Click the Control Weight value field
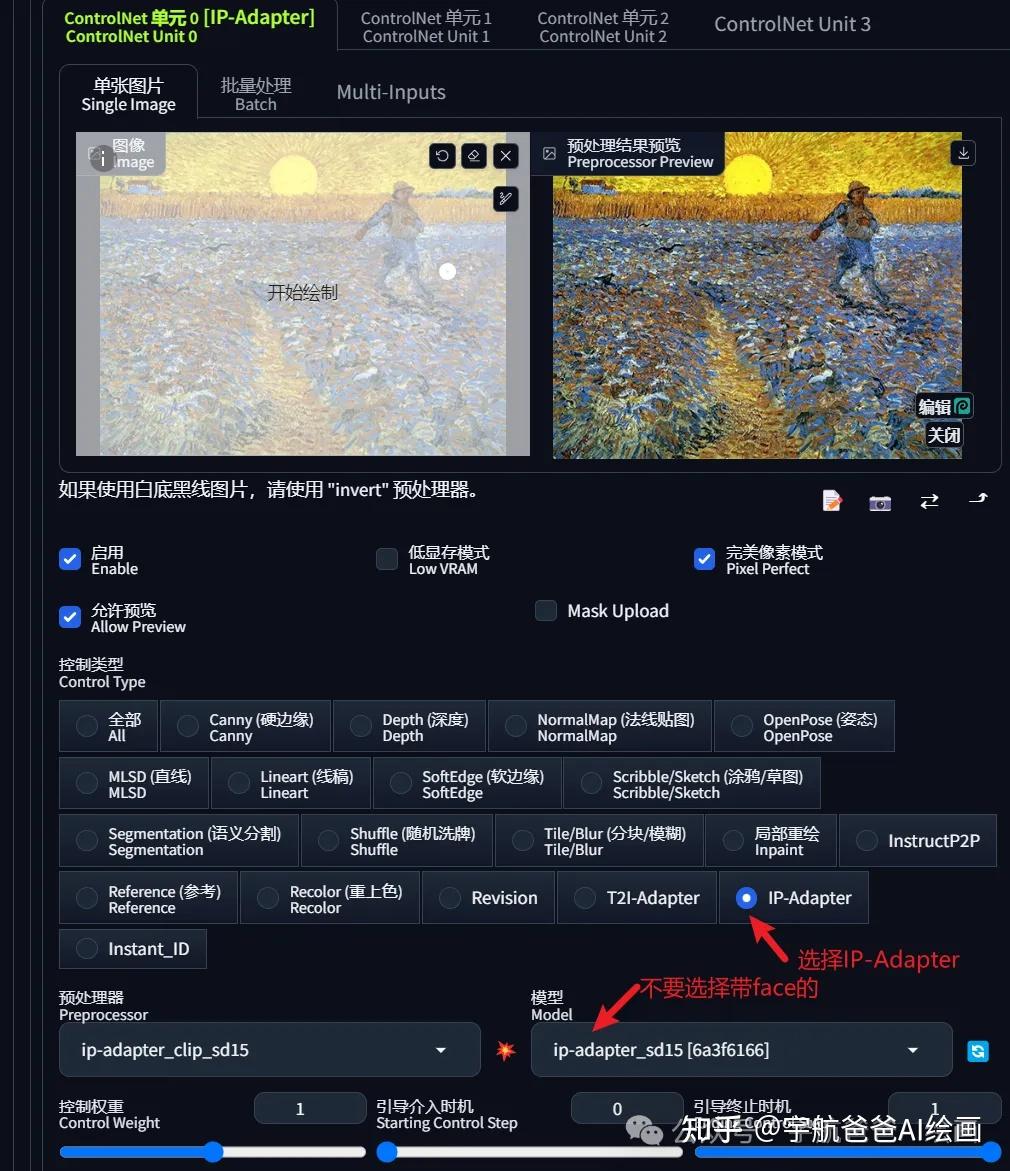1010x1171 pixels. pyautogui.click(x=309, y=1108)
